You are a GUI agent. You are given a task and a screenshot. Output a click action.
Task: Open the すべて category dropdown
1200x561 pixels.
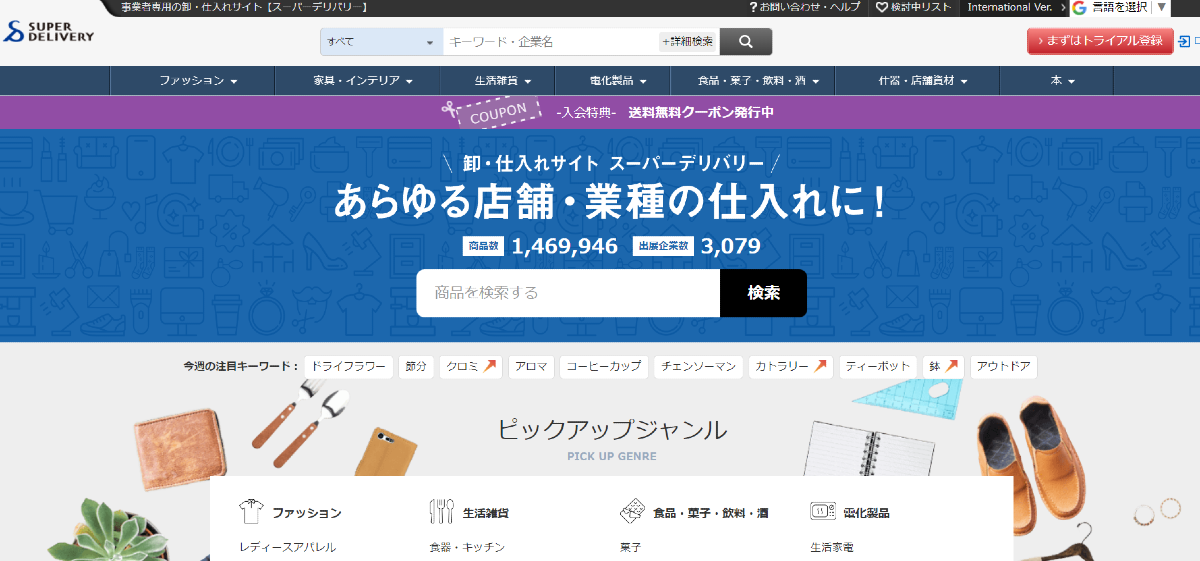381,41
